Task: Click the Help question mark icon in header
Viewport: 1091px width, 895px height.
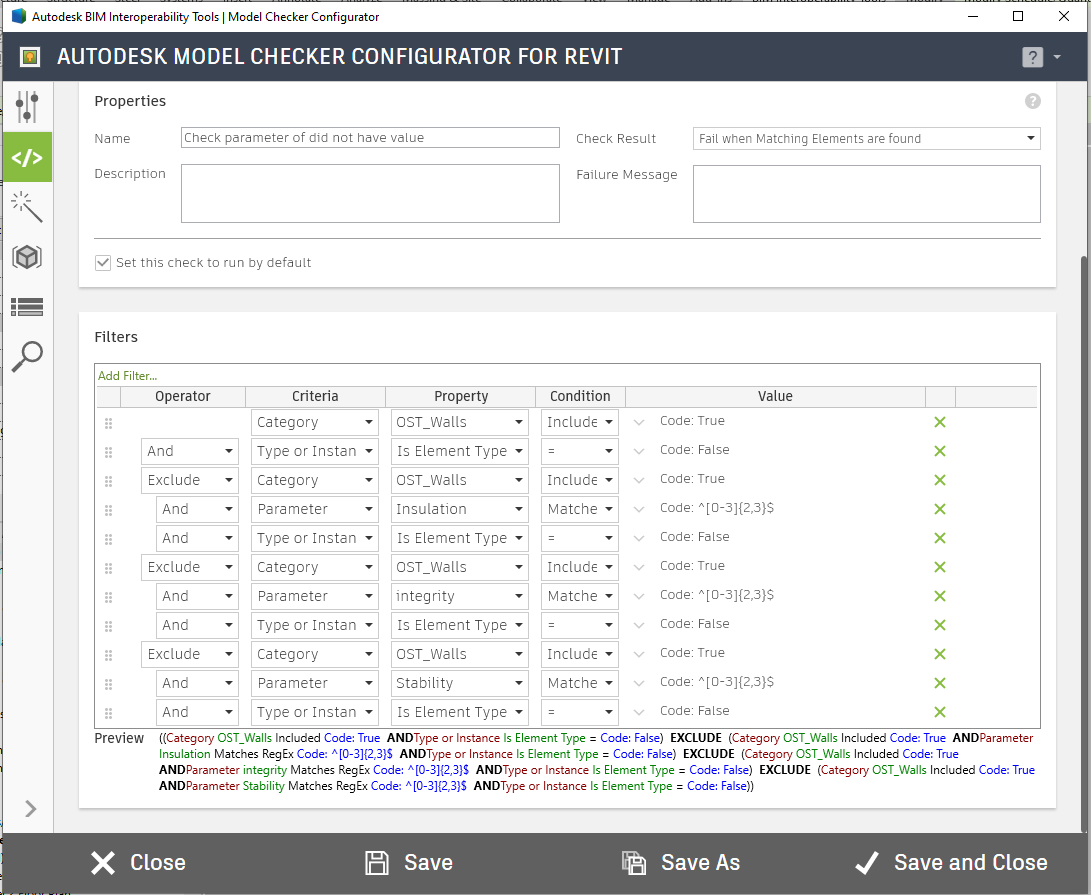Action: [x=1032, y=57]
